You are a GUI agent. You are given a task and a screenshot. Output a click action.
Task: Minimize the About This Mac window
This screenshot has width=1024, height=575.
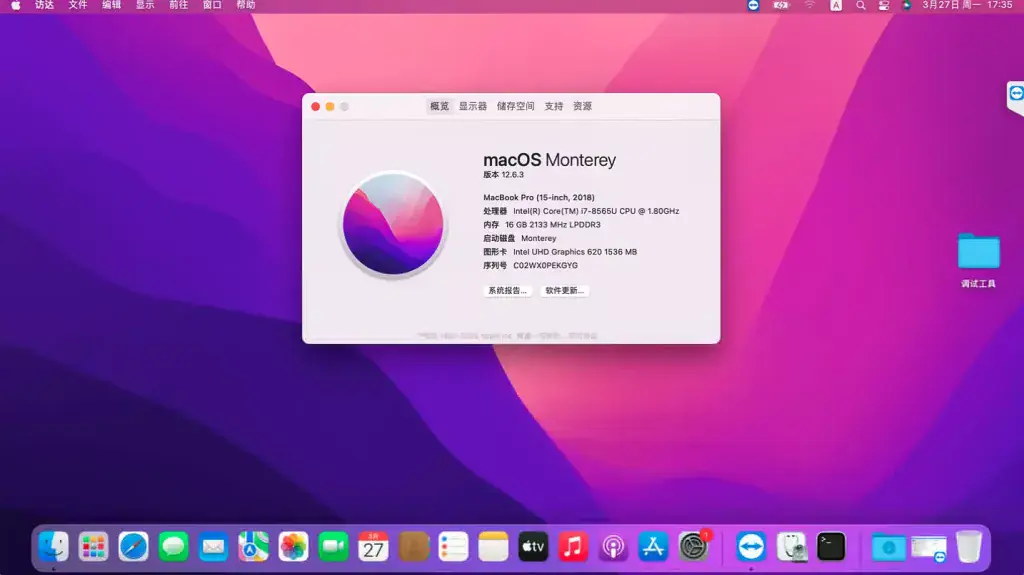(330, 107)
